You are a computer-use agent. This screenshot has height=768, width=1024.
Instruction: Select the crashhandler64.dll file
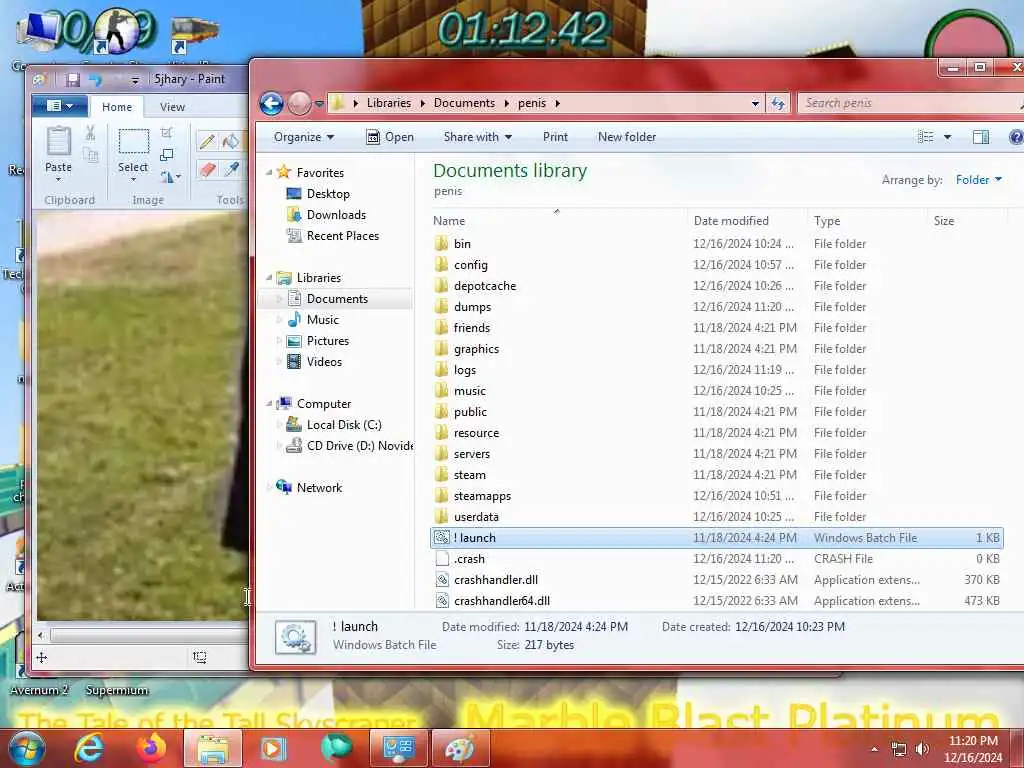pyautogui.click(x=716, y=601)
